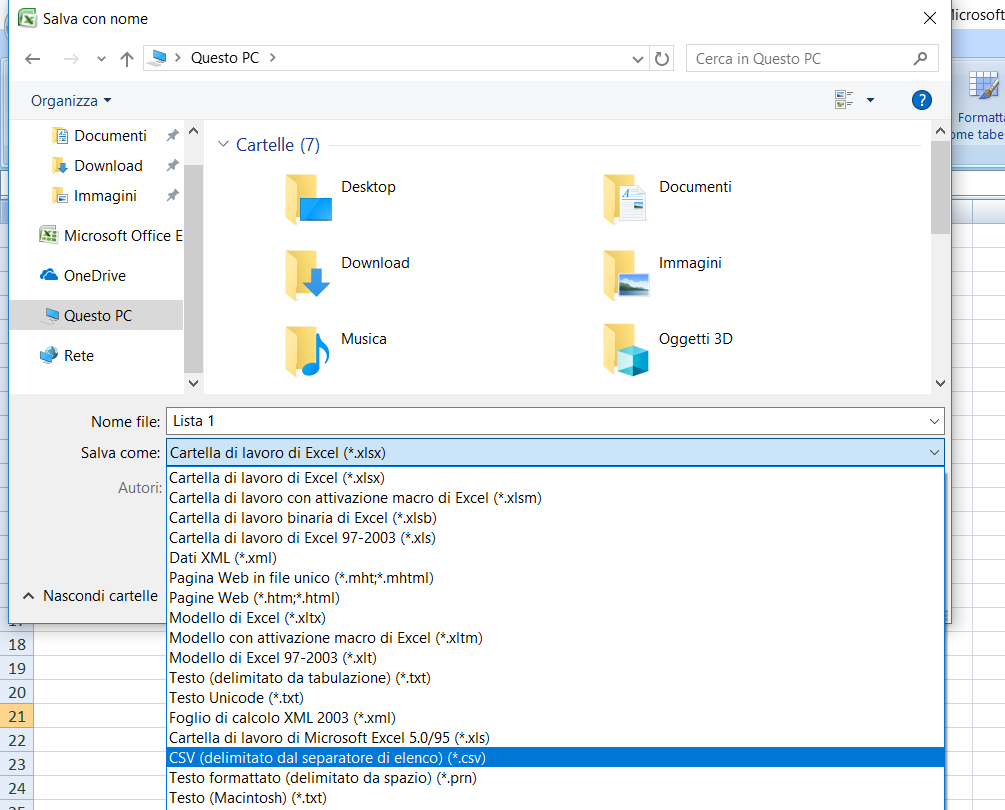Unpin Documenti from quick access
The height and width of the screenshot is (810, 1005).
(172, 136)
